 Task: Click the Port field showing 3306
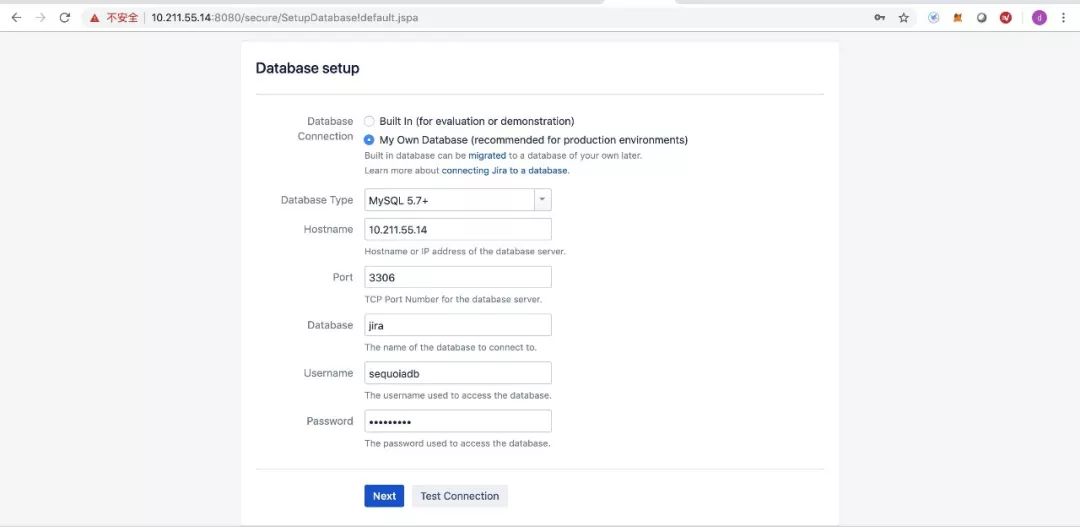[x=458, y=278]
